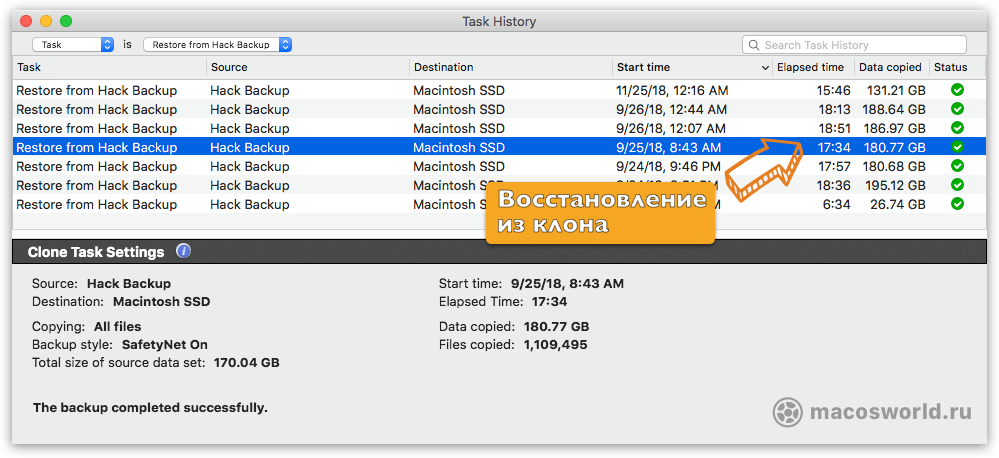Click the 18:13 elapsed time cell
The height and width of the screenshot is (458, 999).
coord(833,110)
